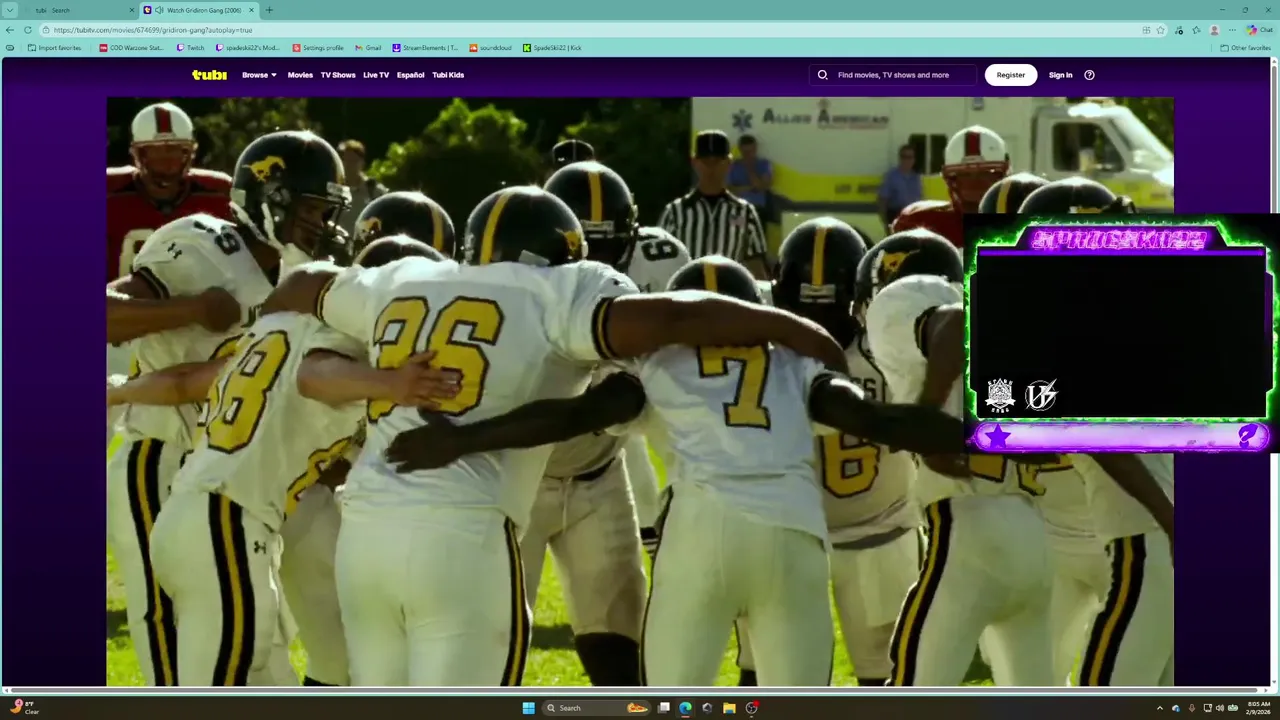This screenshot has height=720, width=1280.
Task: Switch to Watch Gridiron Gang tab
Action: click(200, 10)
